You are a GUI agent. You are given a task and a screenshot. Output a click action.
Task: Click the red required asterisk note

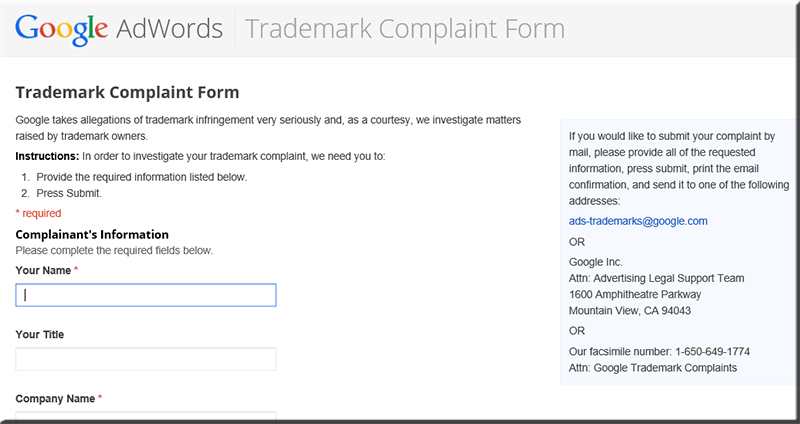[x=38, y=213]
